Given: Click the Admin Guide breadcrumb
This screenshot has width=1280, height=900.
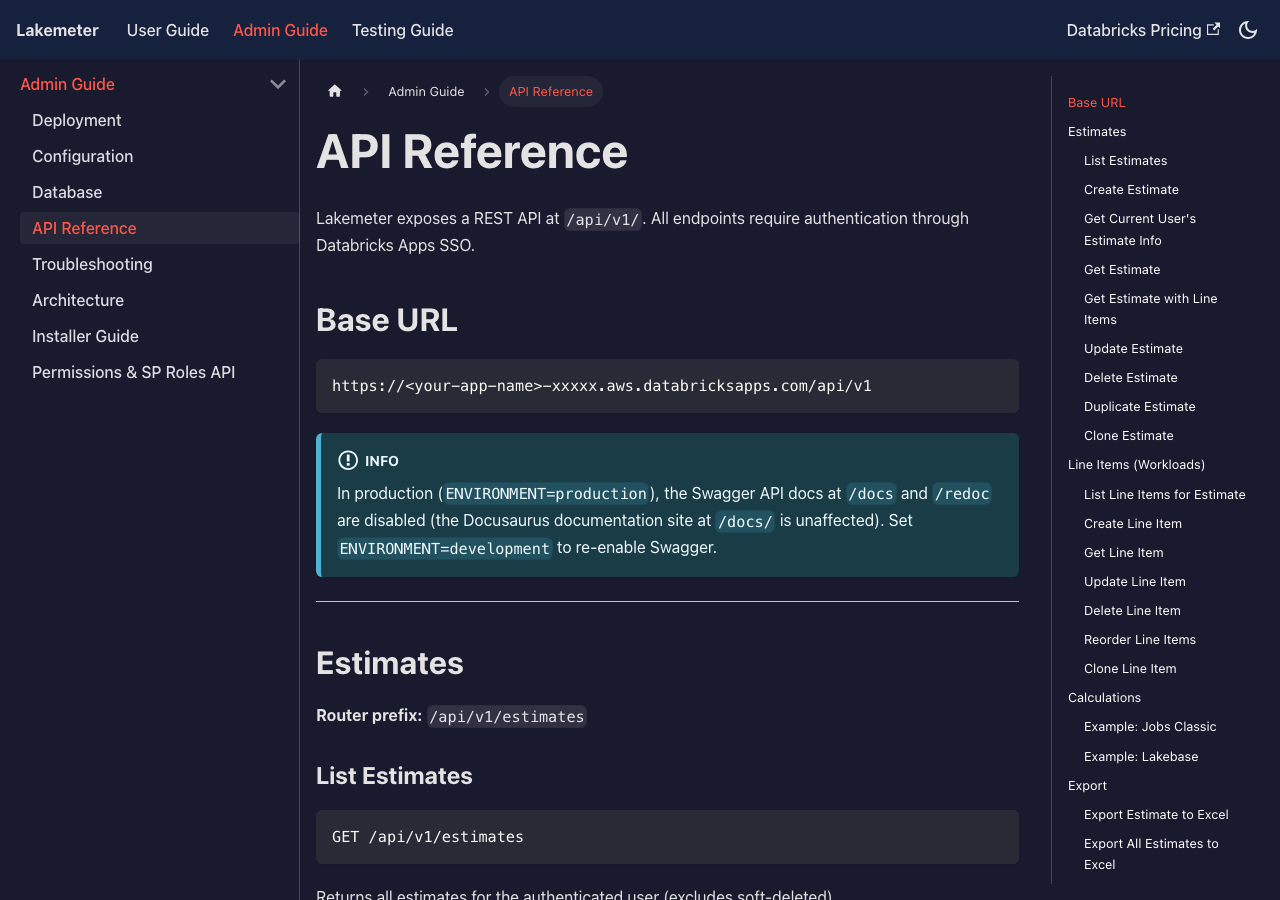Looking at the screenshot, I should (426, 91).
